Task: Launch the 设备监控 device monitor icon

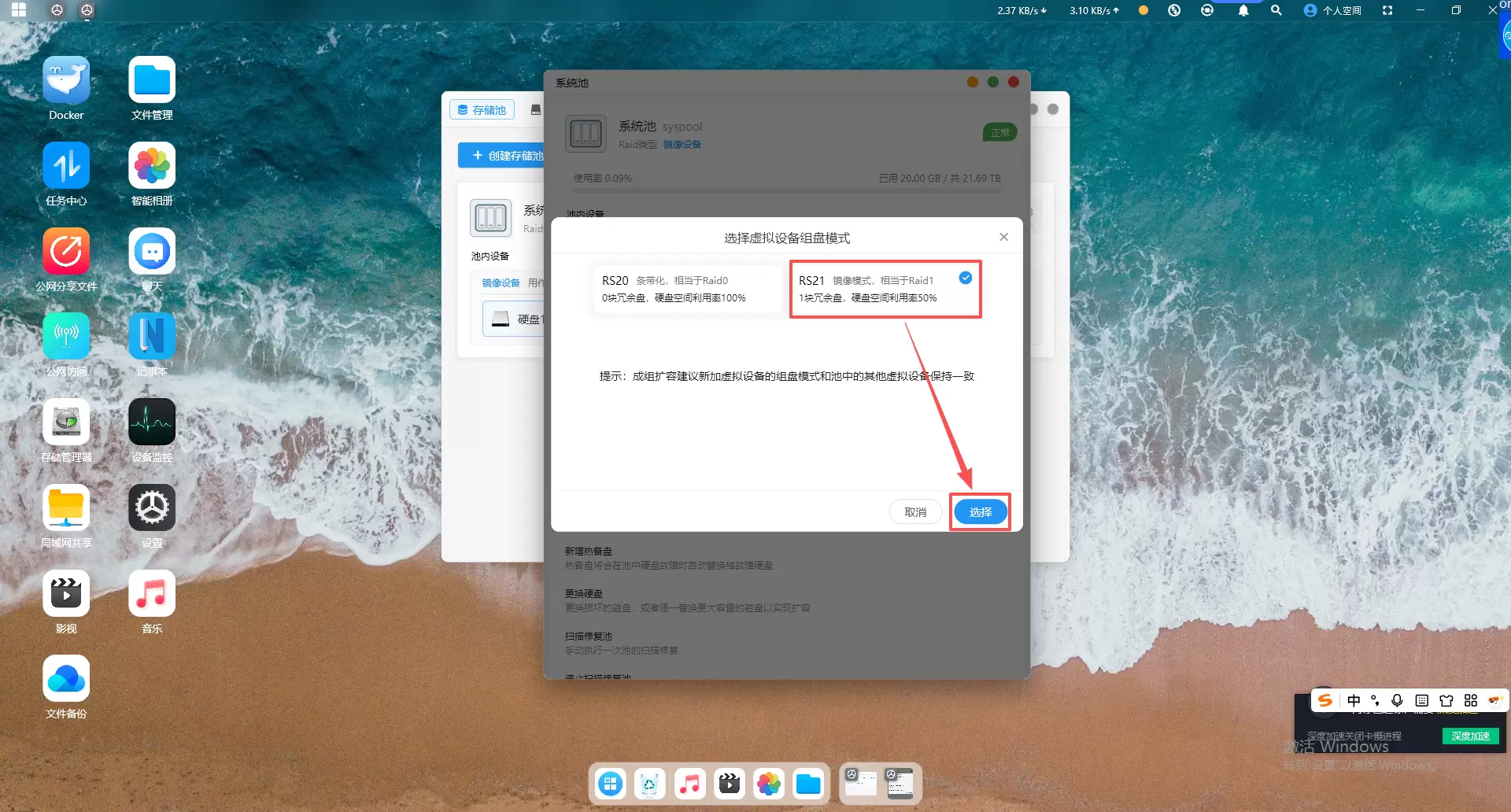Action: click(152, 423)
